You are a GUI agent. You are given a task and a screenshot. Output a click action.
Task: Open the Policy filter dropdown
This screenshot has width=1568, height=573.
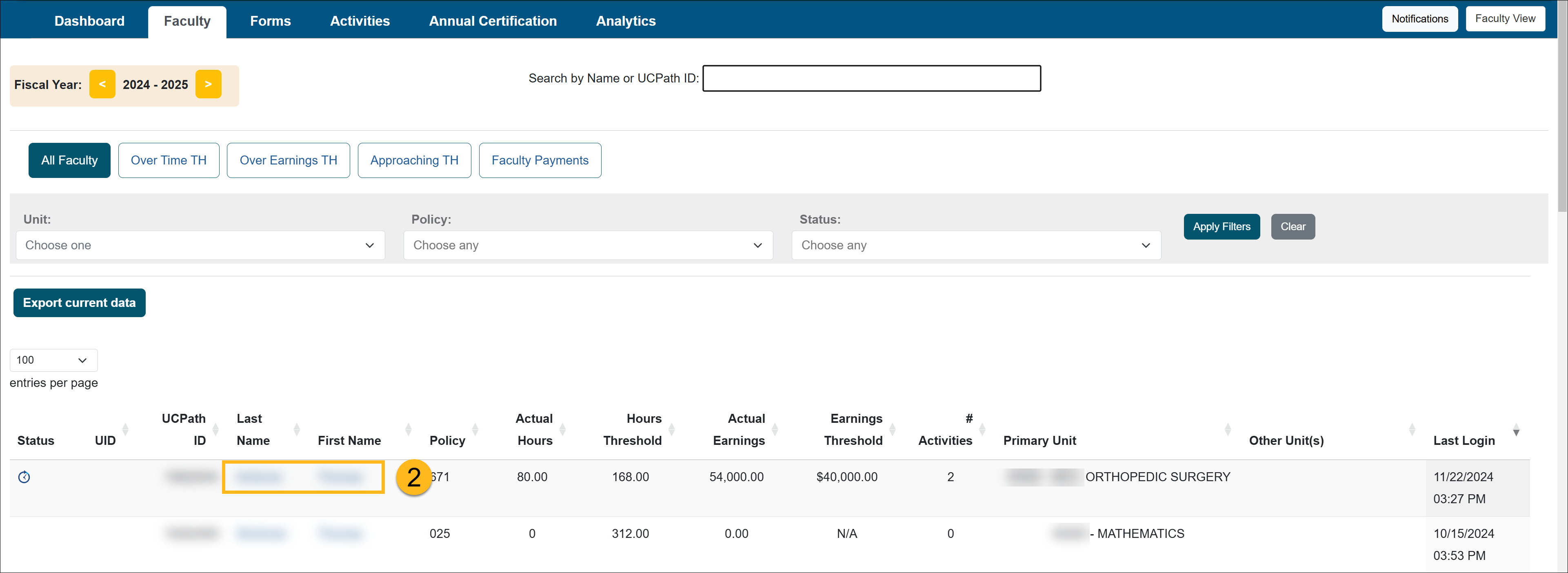[x=587, y=245]
